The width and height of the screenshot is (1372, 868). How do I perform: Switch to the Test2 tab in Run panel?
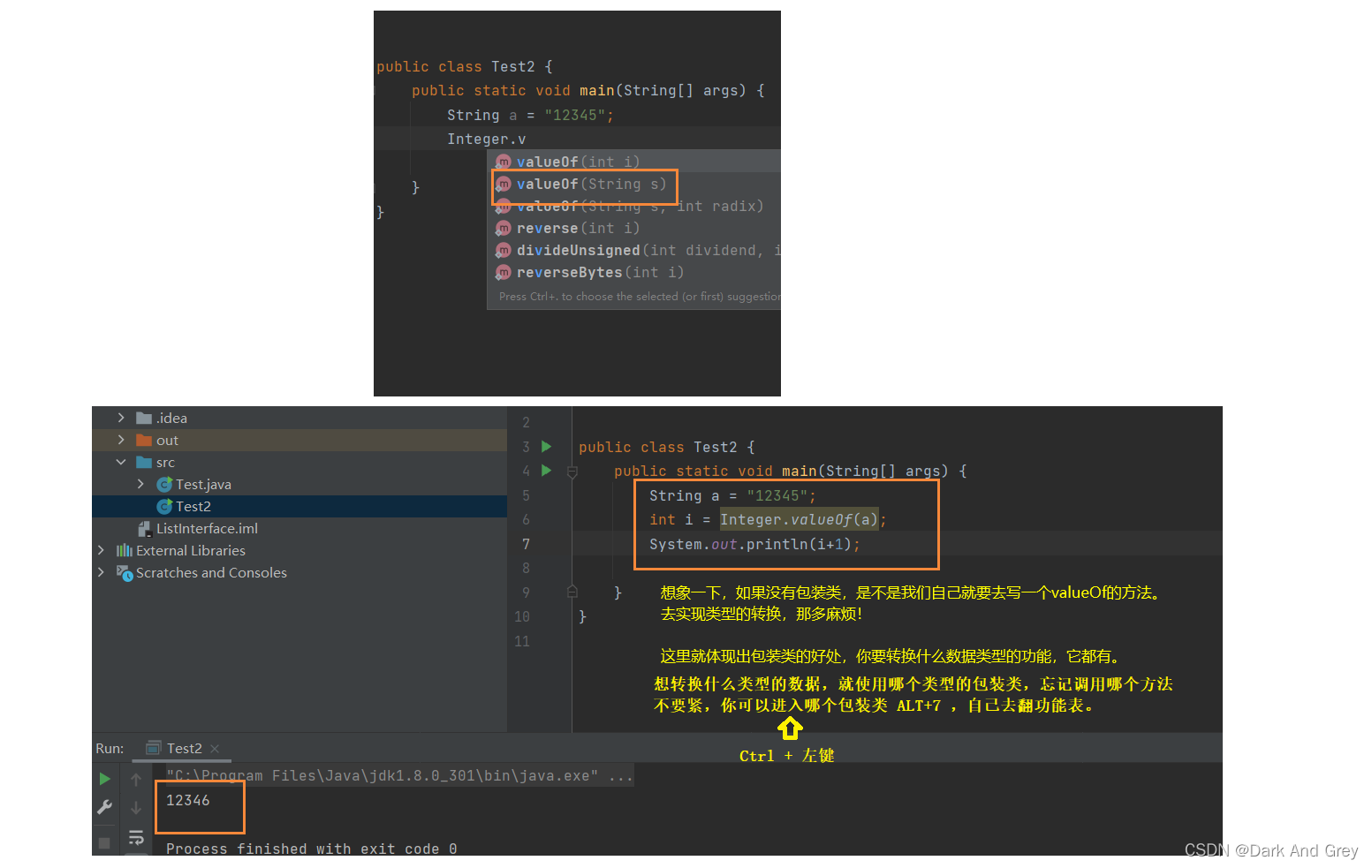pos(184,748)
